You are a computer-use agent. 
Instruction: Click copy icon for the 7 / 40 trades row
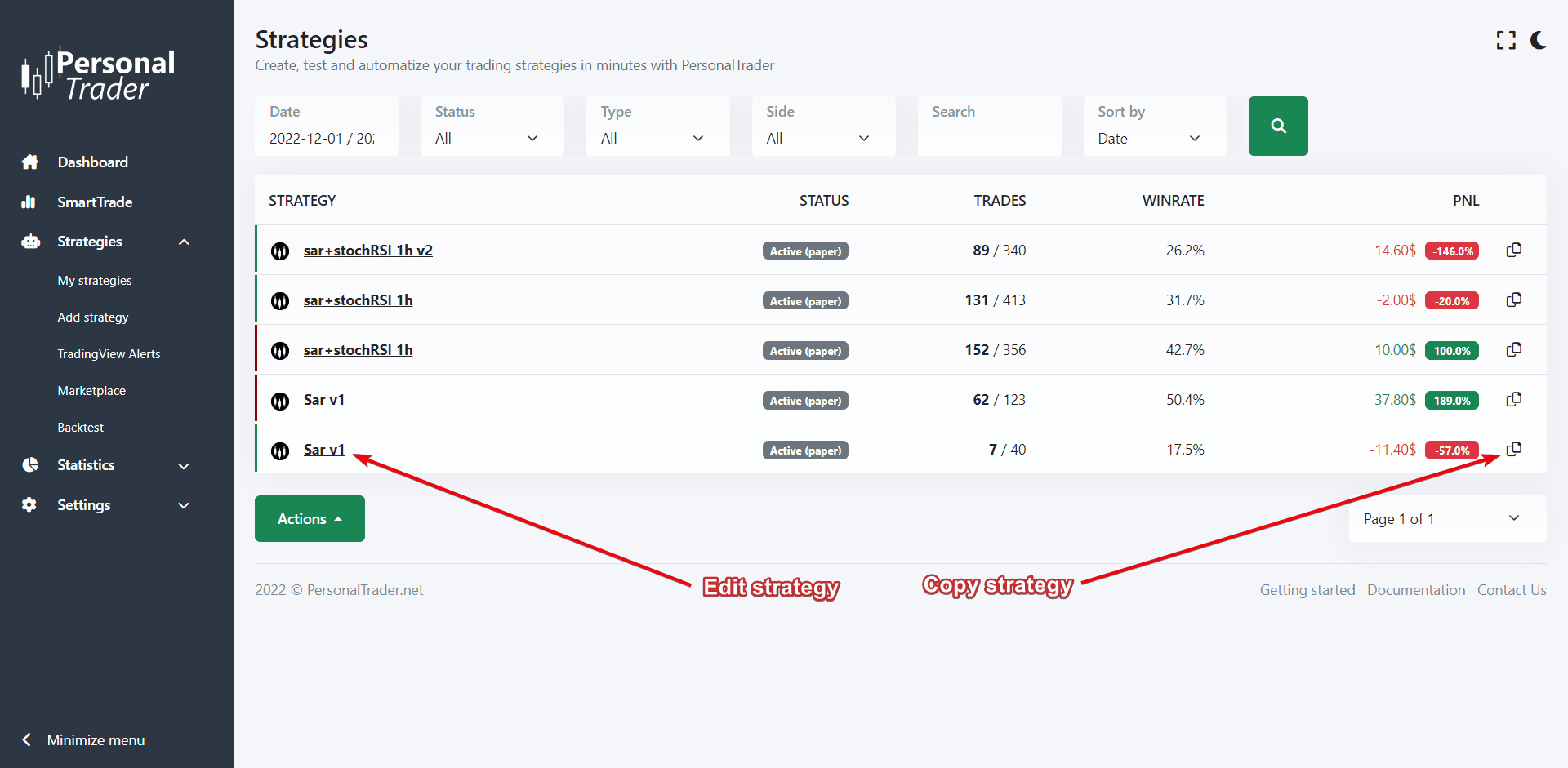pyautogui.click(x=1513, y=449)
